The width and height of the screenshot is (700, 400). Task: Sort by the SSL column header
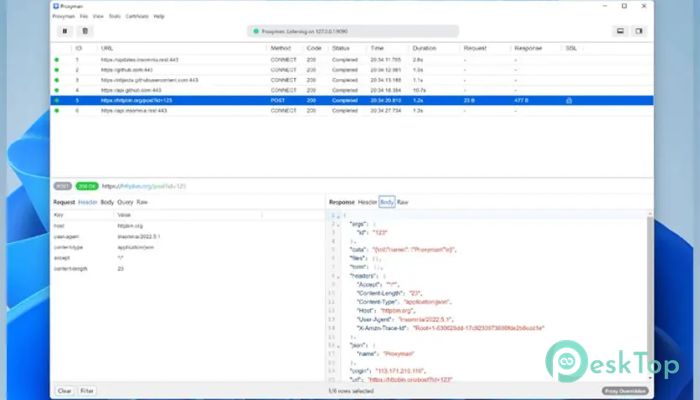[571, 48]
